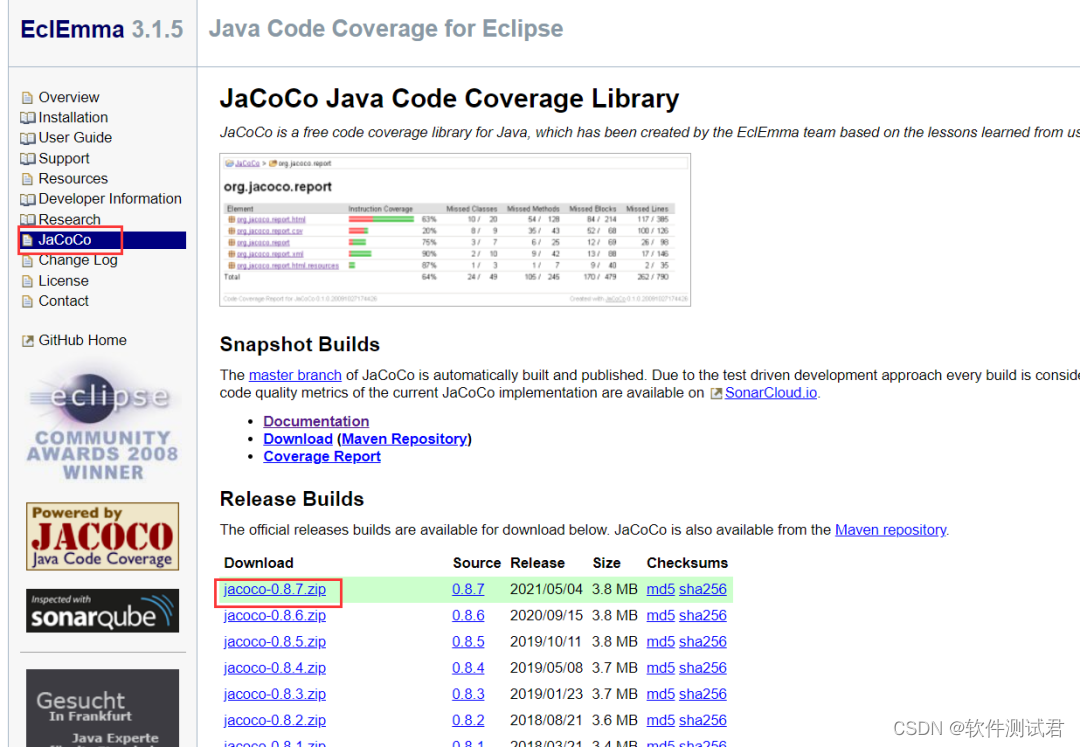Open the Research menu item
Image resolution: width=1080 pixels, height=747 pixels.
pyautogui.click(x=70, y=220)
